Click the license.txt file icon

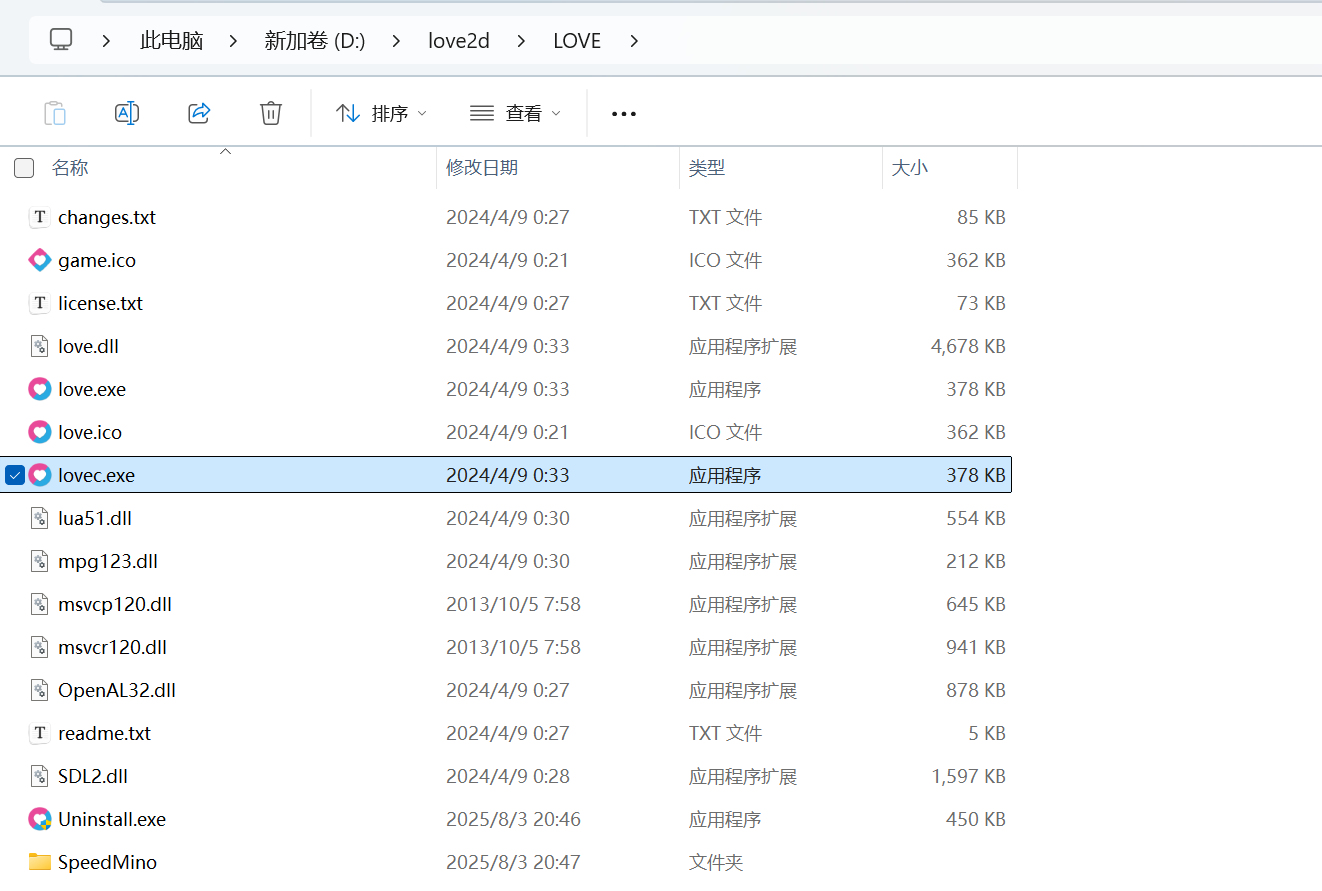(39, 303)
